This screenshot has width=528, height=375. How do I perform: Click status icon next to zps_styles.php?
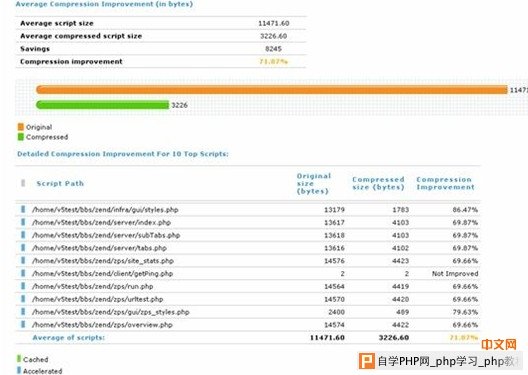(23, 312)
